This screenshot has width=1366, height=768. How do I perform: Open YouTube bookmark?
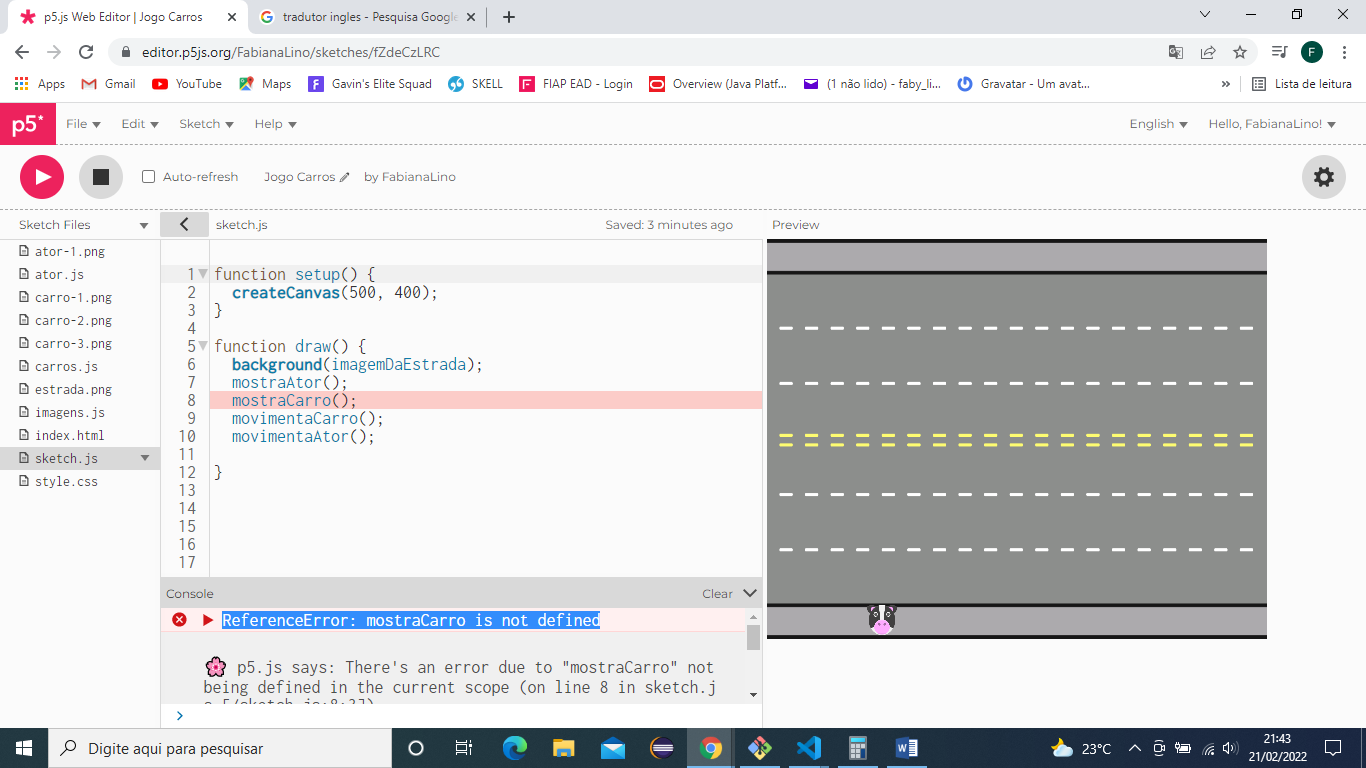(187, 84)
